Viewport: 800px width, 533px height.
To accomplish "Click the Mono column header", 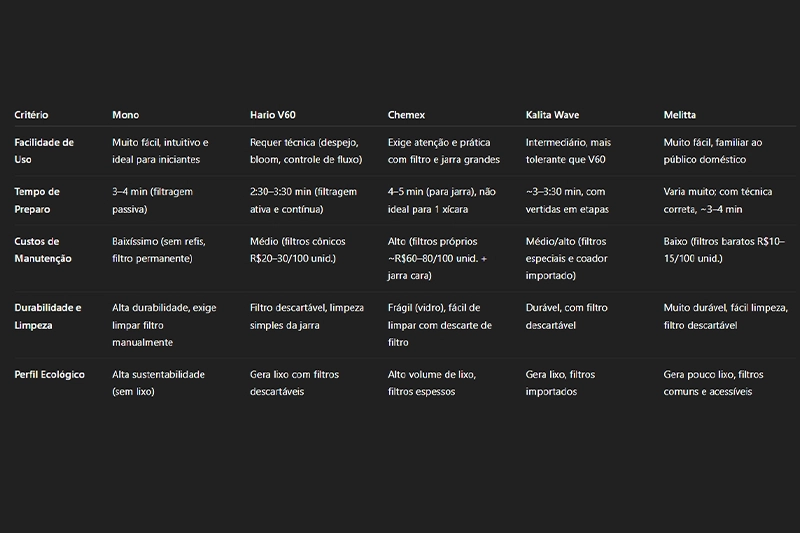I will (x=126, y=115).
